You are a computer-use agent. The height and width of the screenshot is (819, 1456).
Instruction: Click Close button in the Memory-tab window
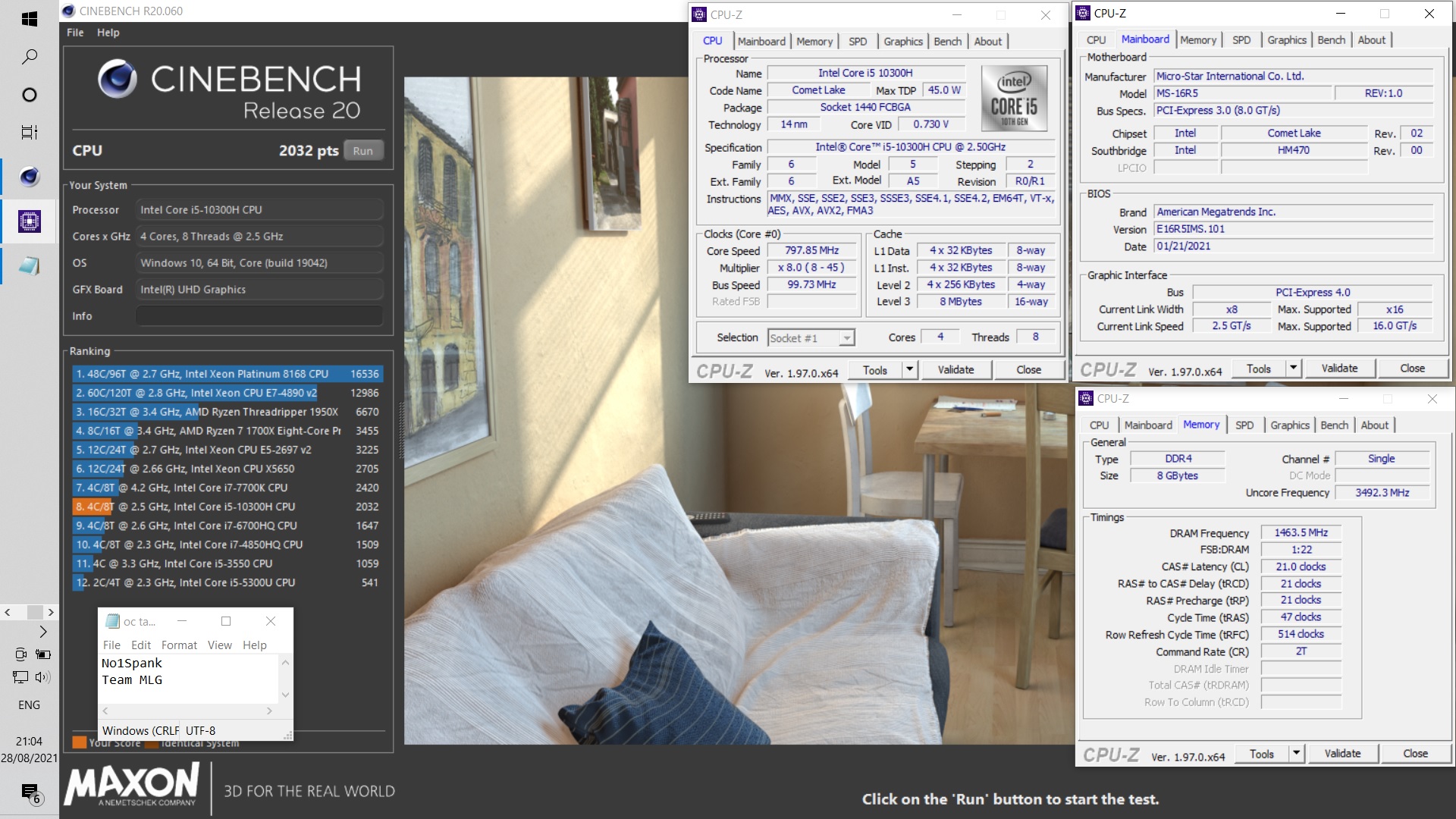1415,754
